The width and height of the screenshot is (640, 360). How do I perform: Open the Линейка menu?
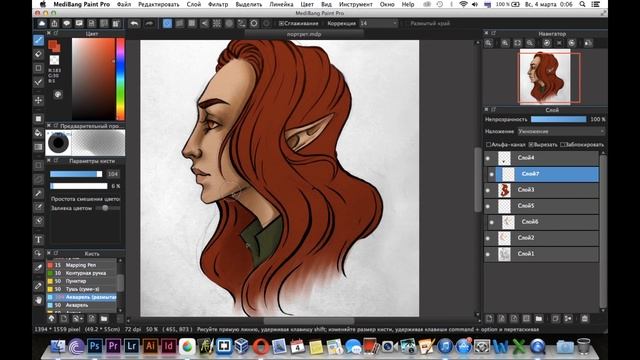click(281, 4)
